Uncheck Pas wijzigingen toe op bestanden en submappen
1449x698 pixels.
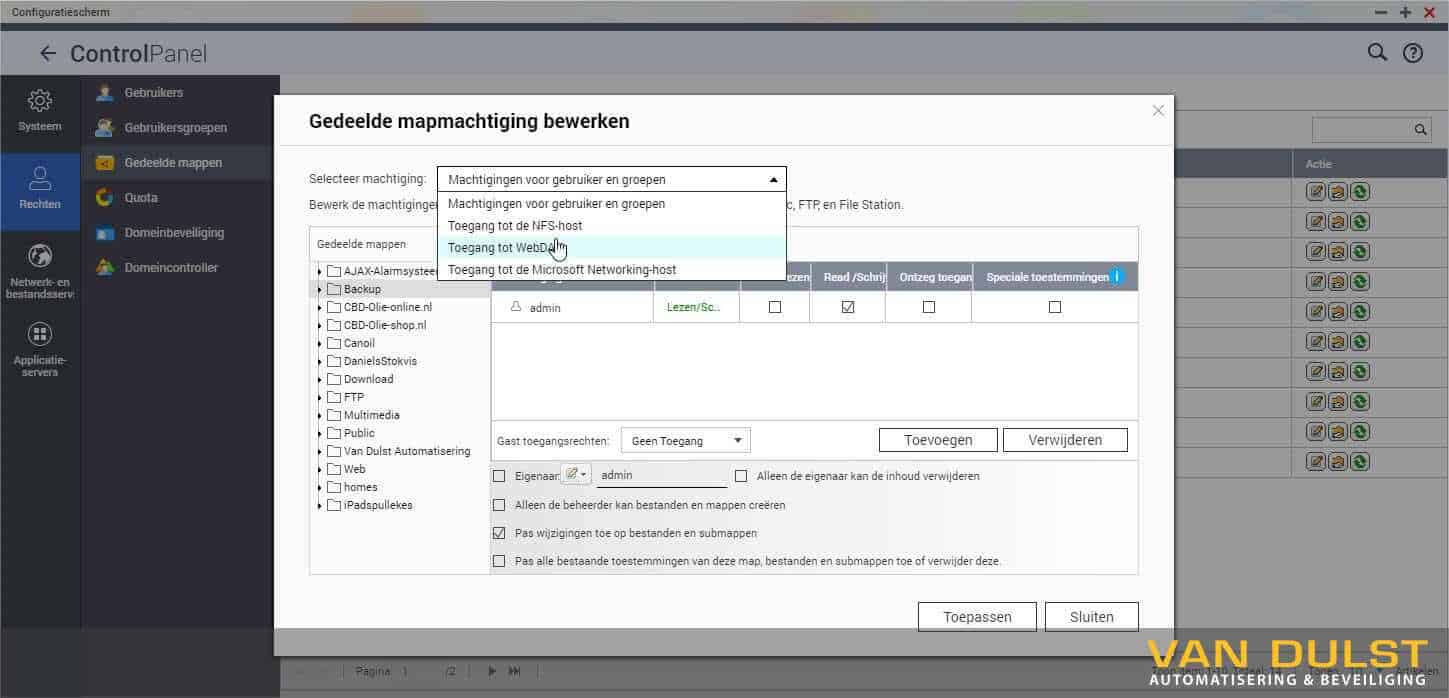click(x=499, y=533)
